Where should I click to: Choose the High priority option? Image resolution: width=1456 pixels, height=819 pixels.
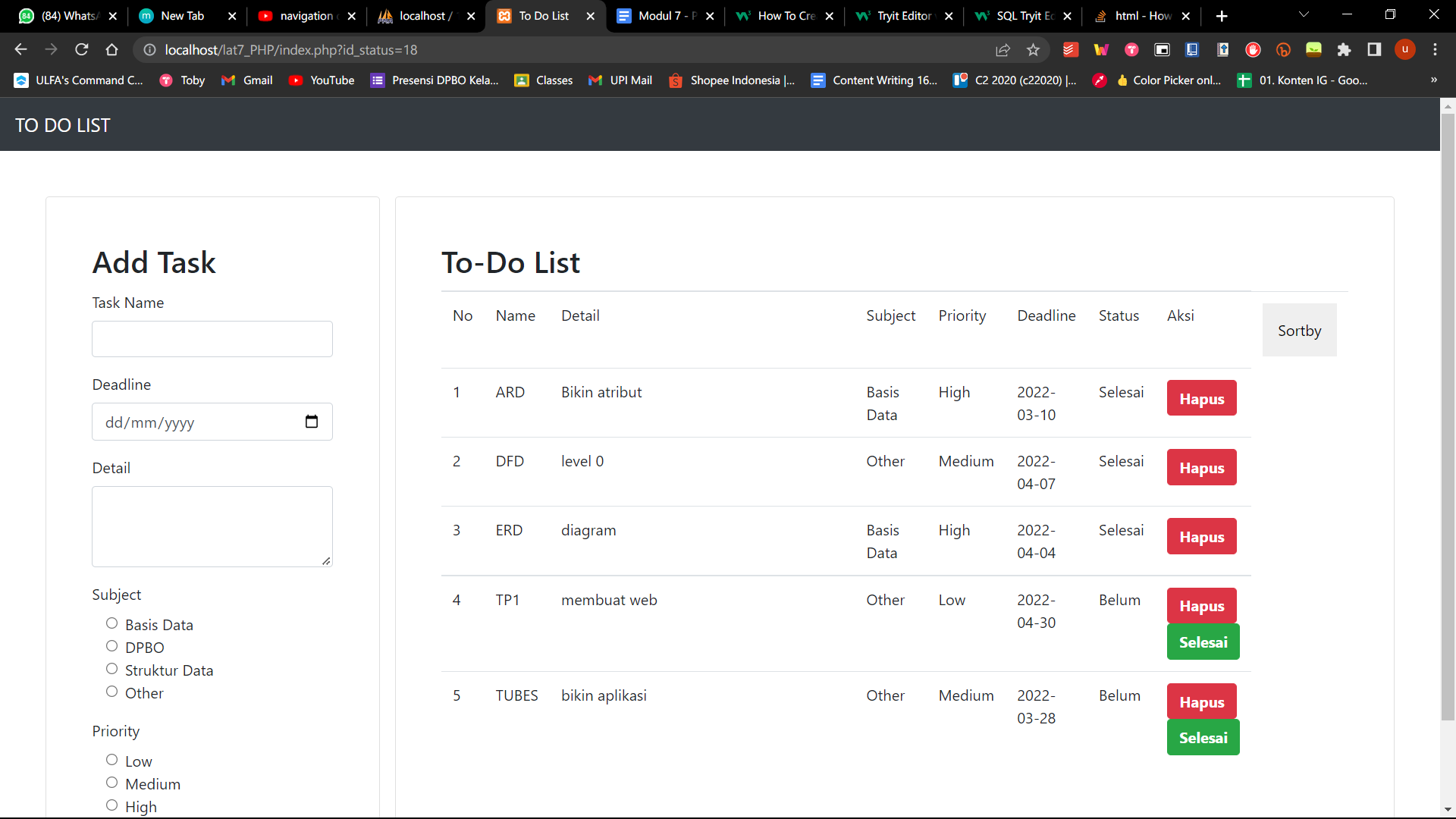(x=111, y=805)
